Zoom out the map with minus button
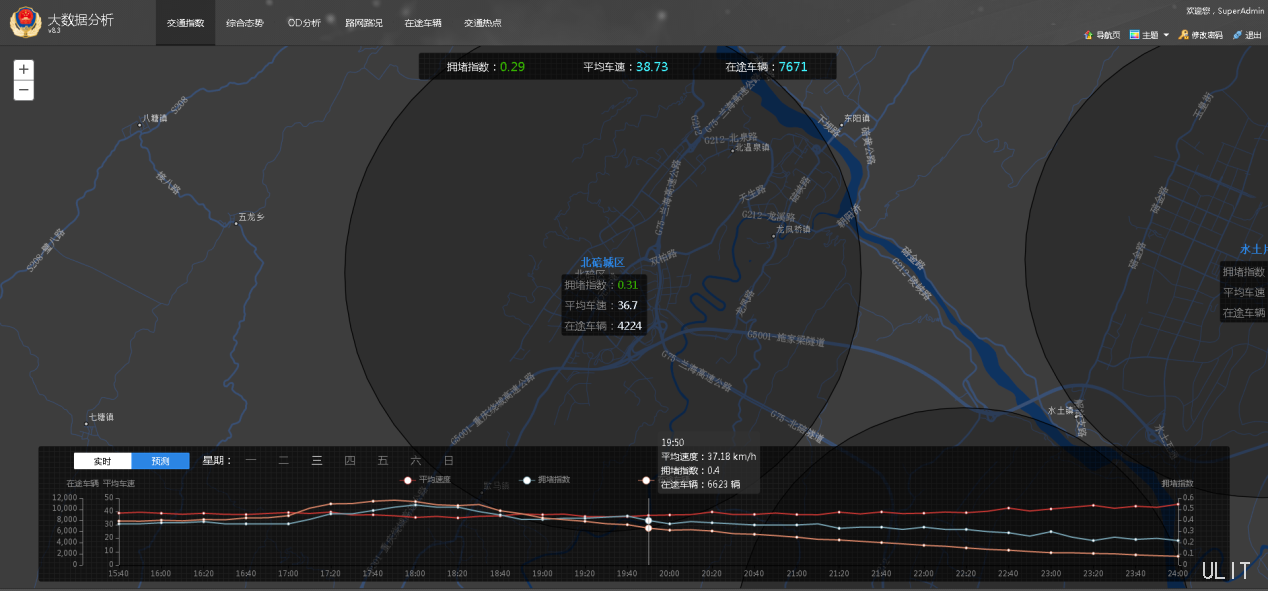The height and width of the screenshot is (591, 1268). click(24, 91)
